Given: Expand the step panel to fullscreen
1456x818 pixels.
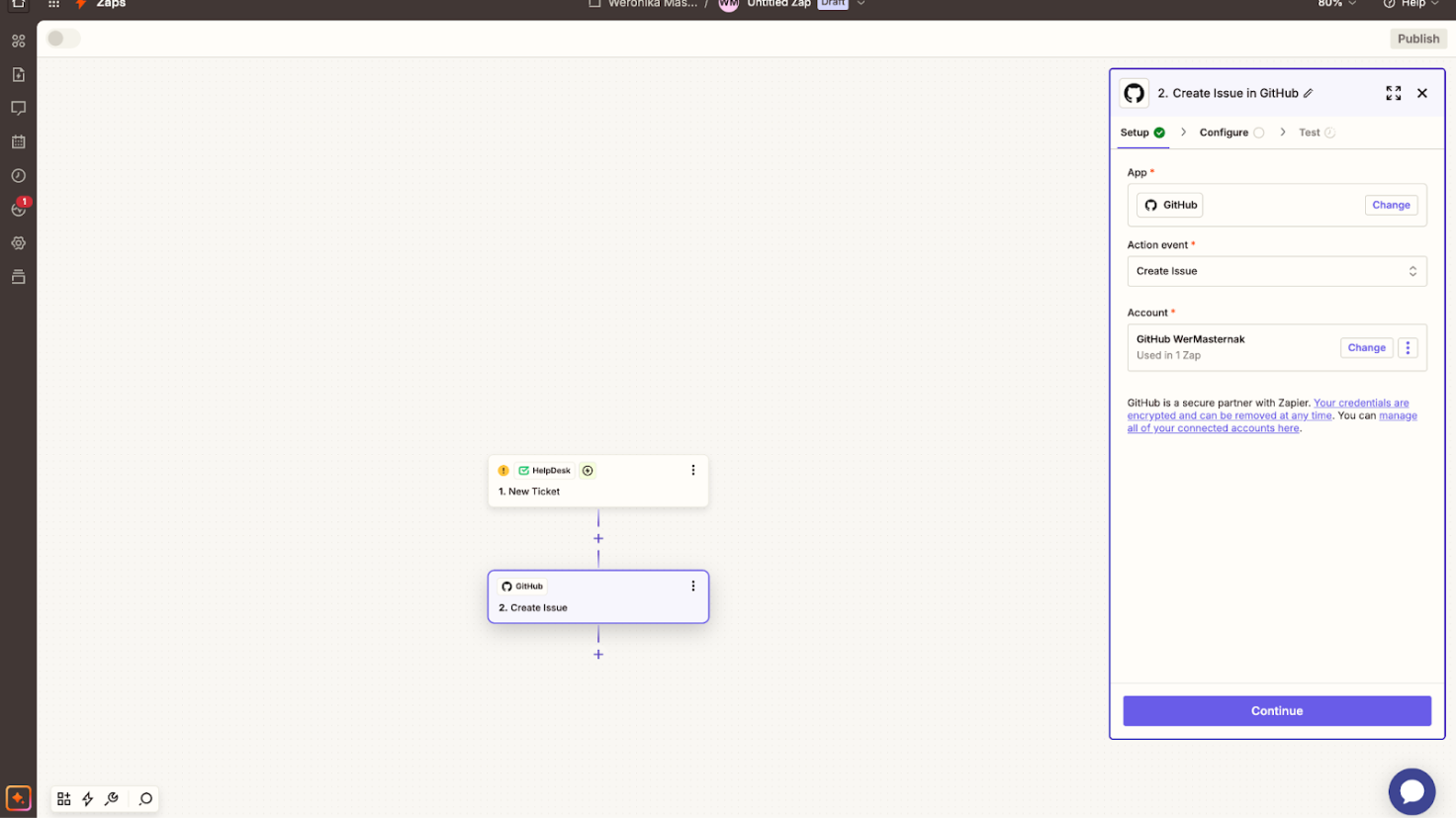Looking at the screenshot, I should pos(1393,93).
